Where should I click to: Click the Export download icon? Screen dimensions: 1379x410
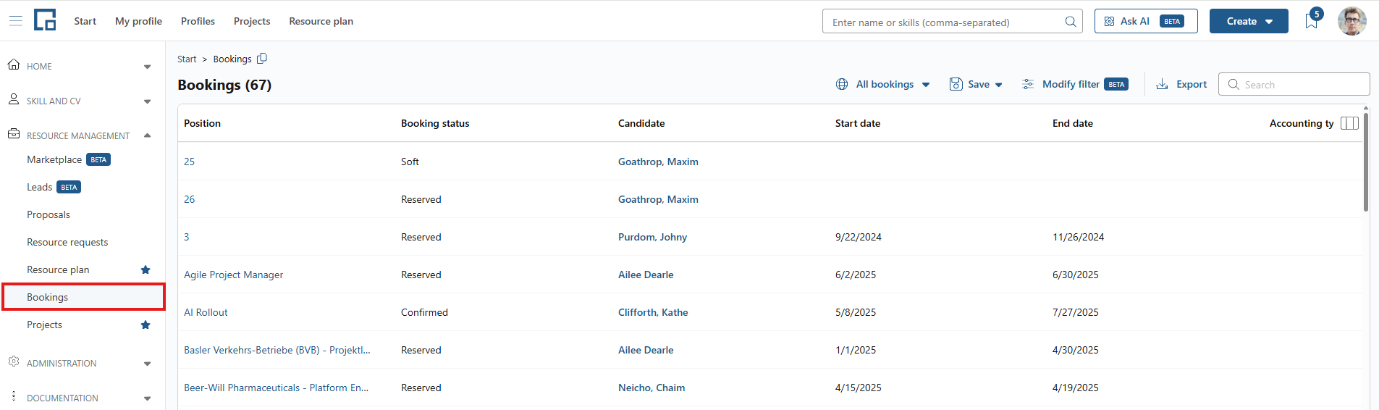click(1162, 85)
